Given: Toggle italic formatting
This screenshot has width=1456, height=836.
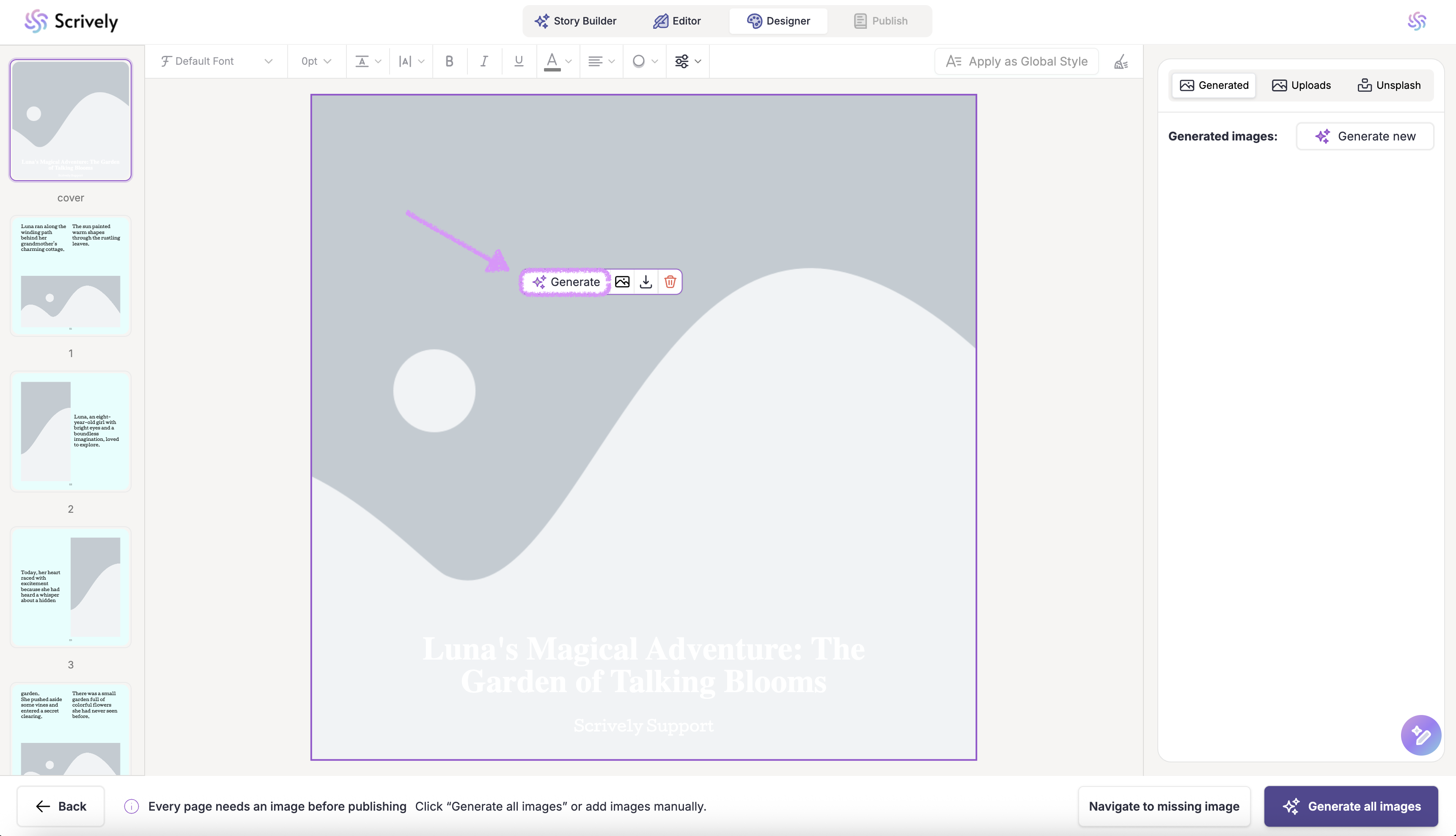Looking at the screenshot, I should click(484, 61).
